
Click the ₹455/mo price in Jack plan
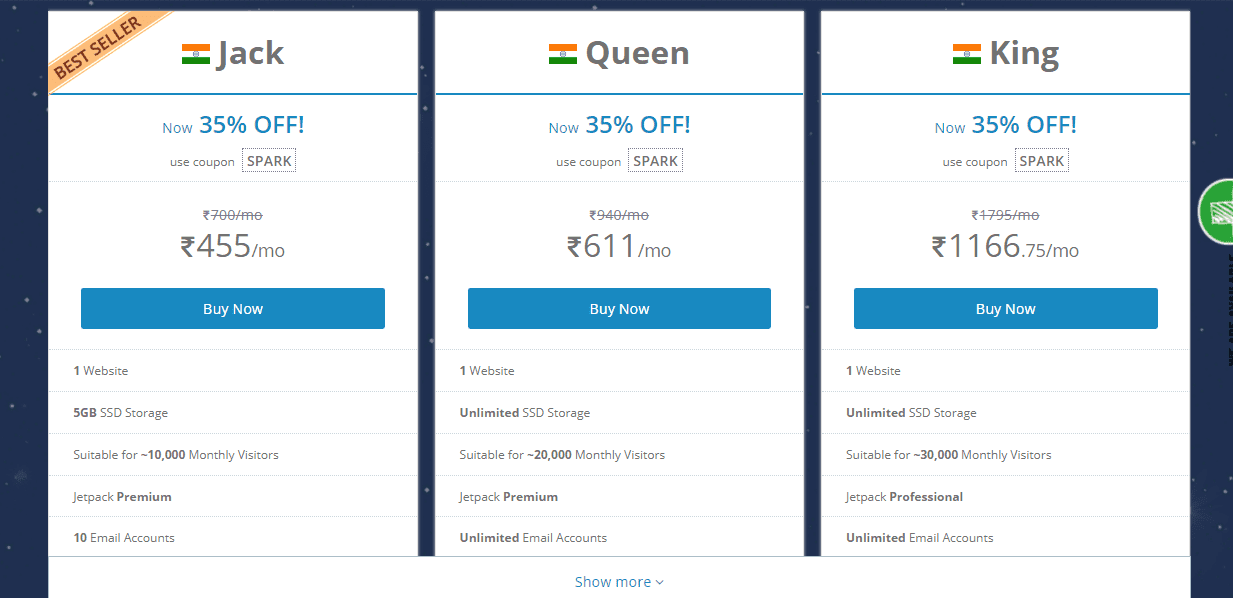point(232,246)
